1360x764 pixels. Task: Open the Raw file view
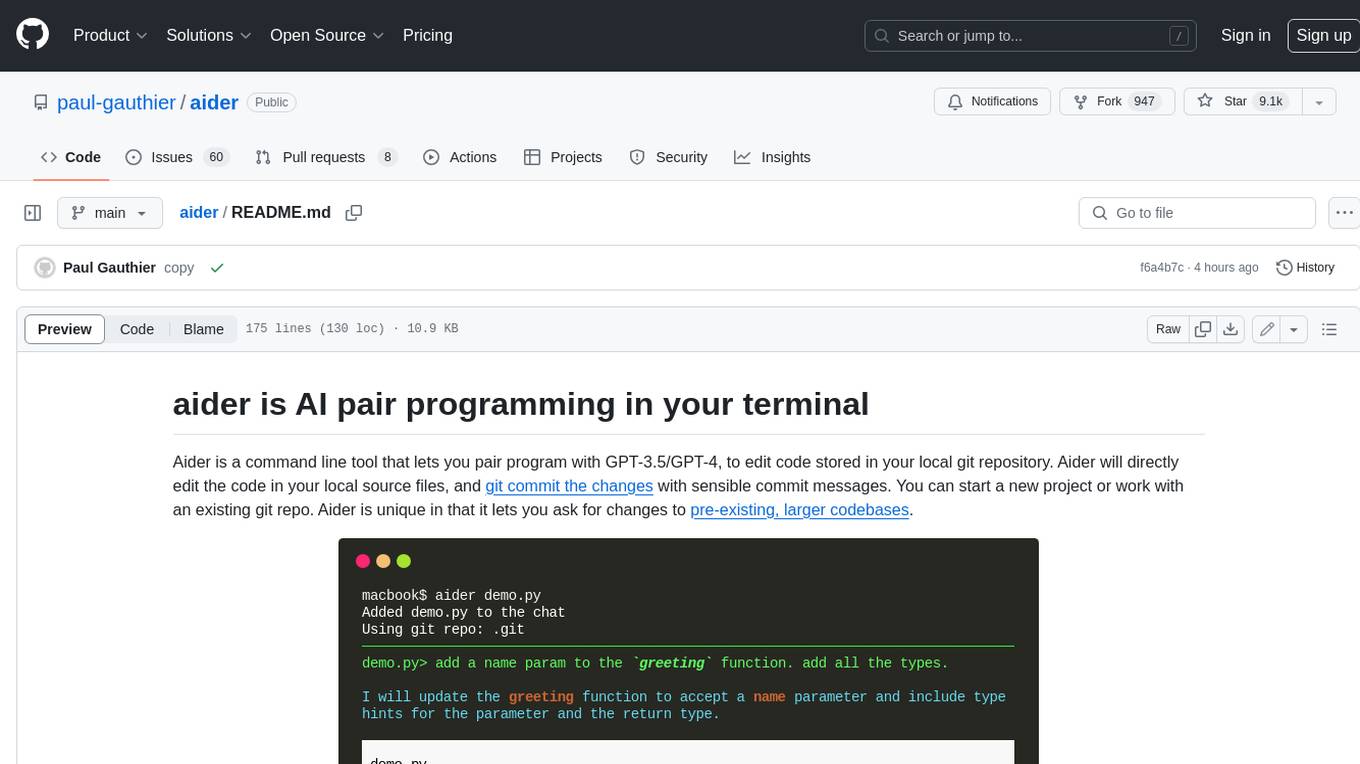tap(1168, 329)
